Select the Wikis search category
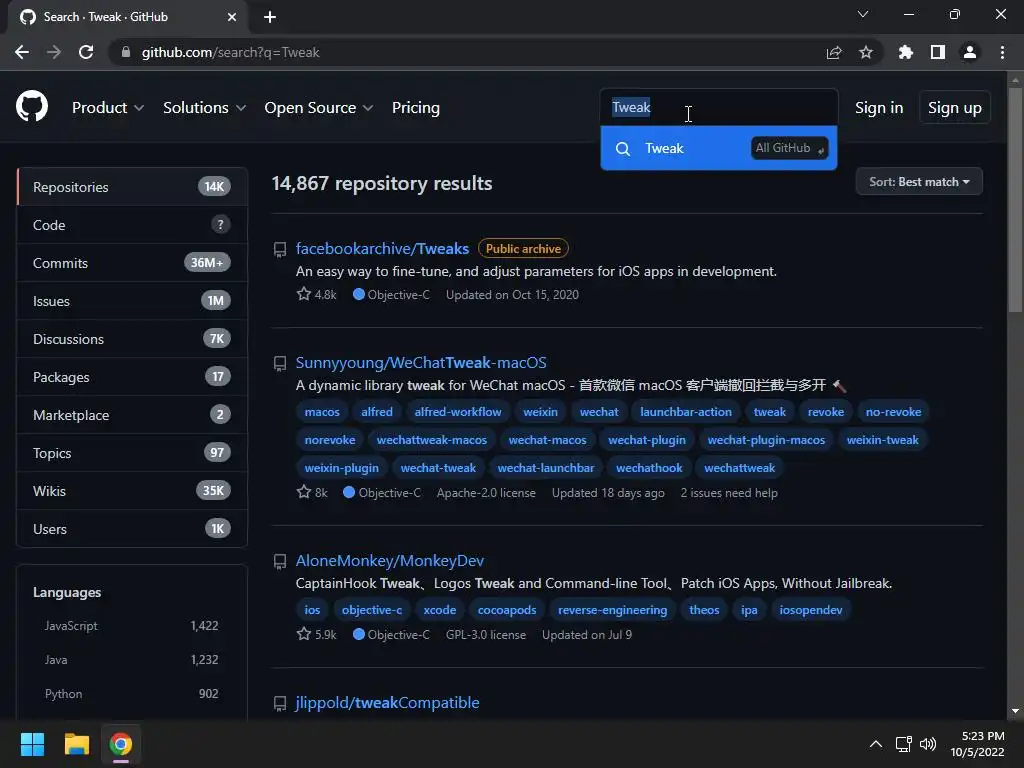The image size is (1024, 768). pos(132,490)
